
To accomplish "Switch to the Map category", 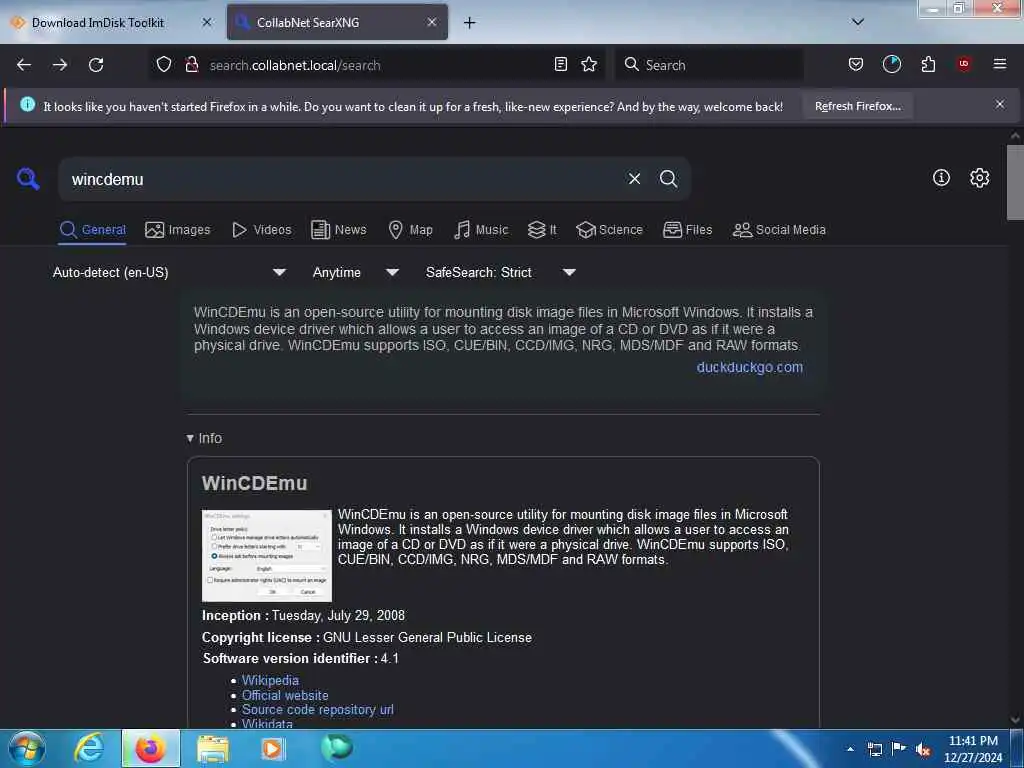I will 411,230.
